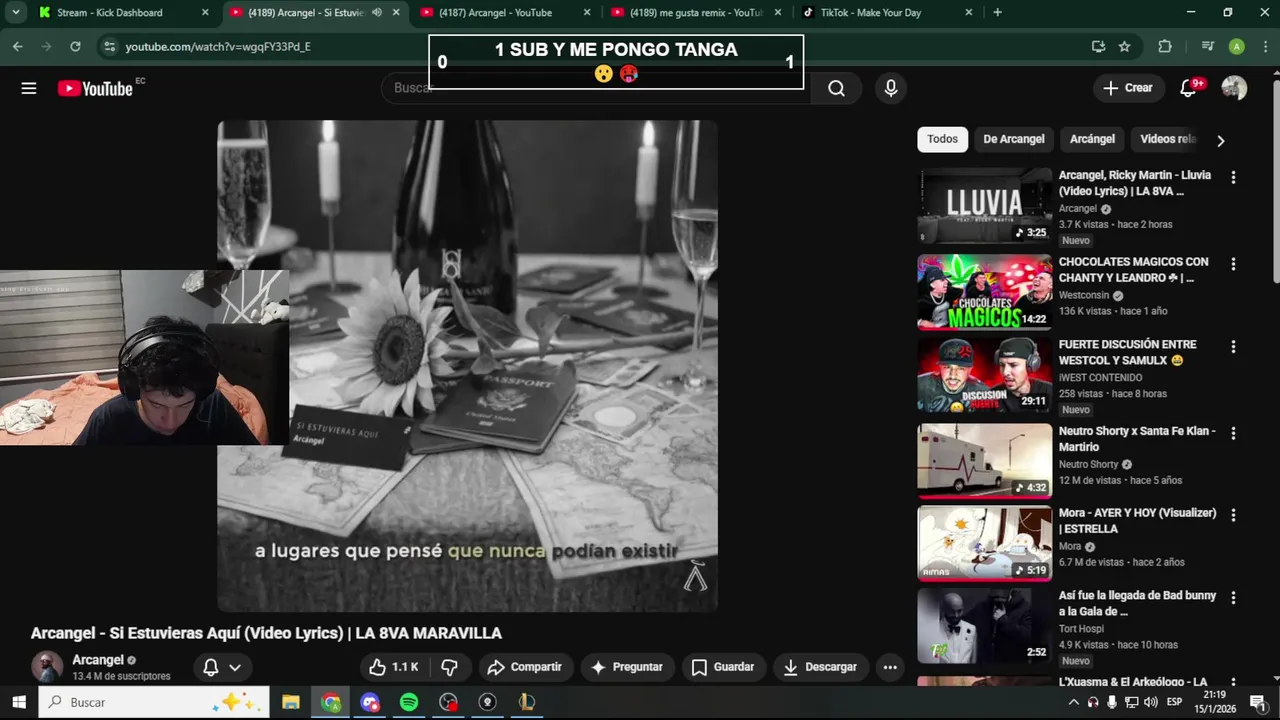Viewport: 1280px width, 720px height.
Task: Open options menu for Martirio video
Action: [x=1233, y=433]
